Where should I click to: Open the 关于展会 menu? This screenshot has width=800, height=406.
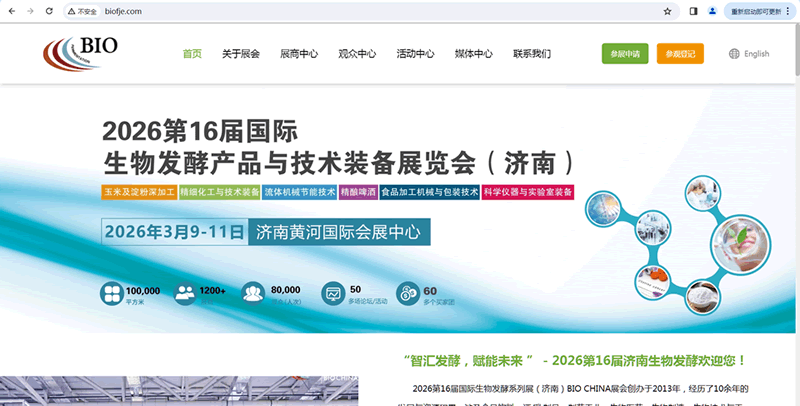(x=241, y=54)
